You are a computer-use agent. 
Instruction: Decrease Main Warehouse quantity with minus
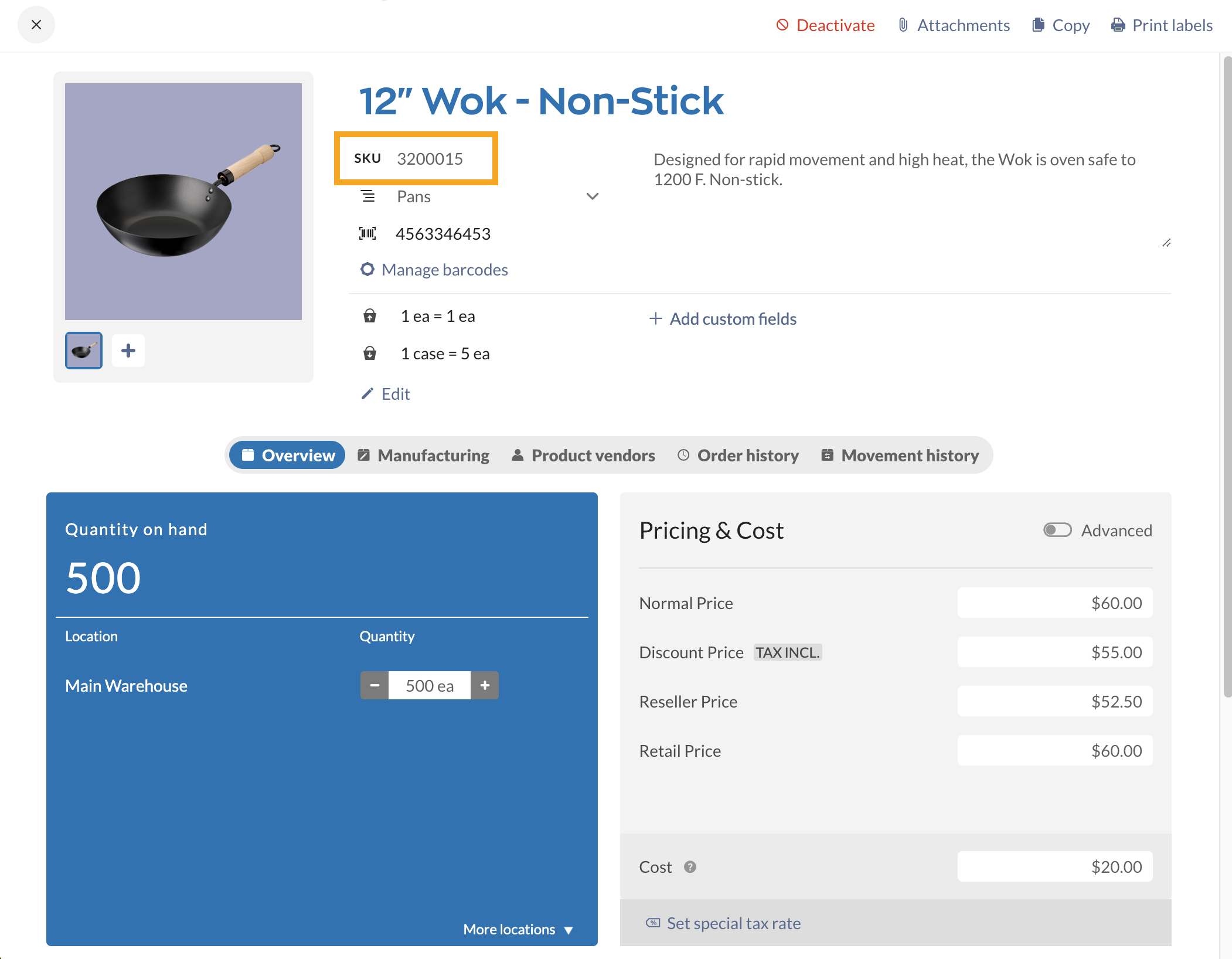pos(375,685)
